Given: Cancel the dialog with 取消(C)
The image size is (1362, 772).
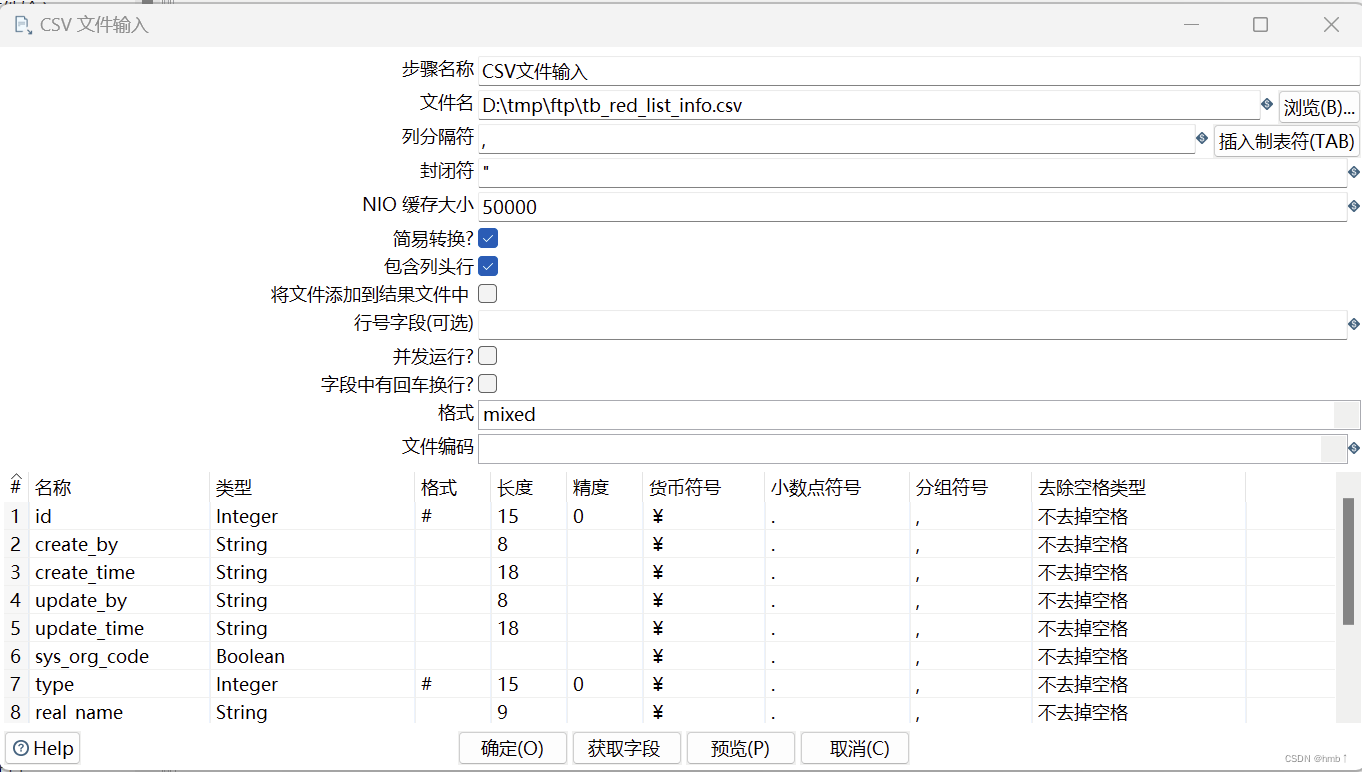Looking at the screenshot, I should [855, 748].
